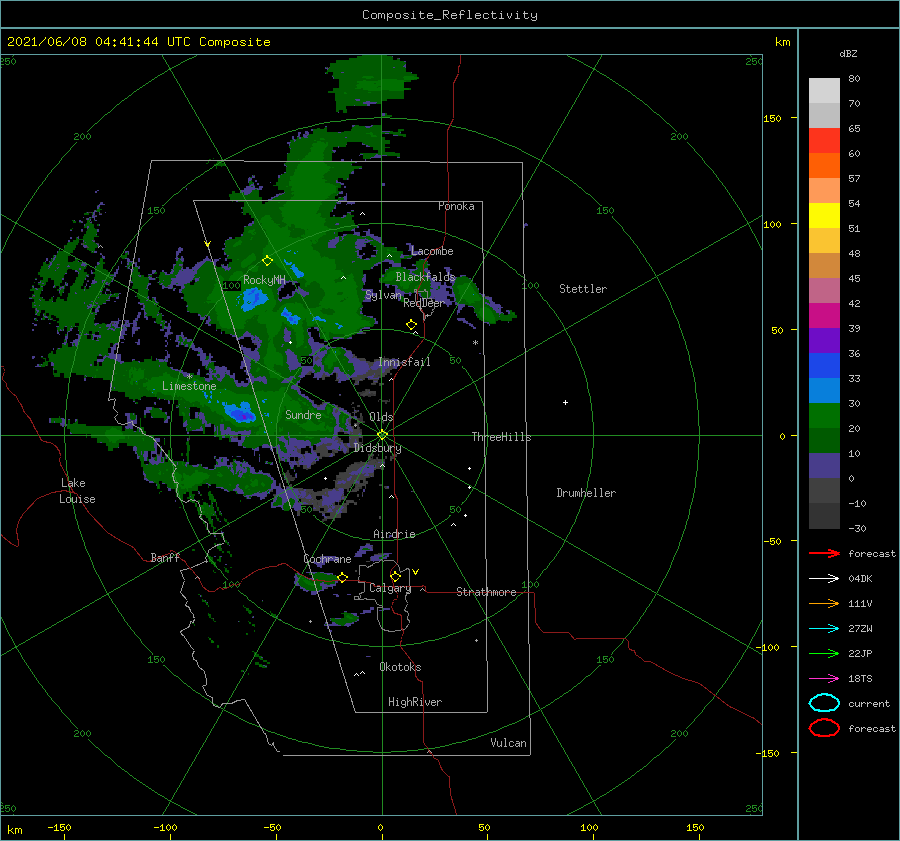This screenshot has height=841, width=900.
Task: Click the Drumheller label
Action: 586,493
